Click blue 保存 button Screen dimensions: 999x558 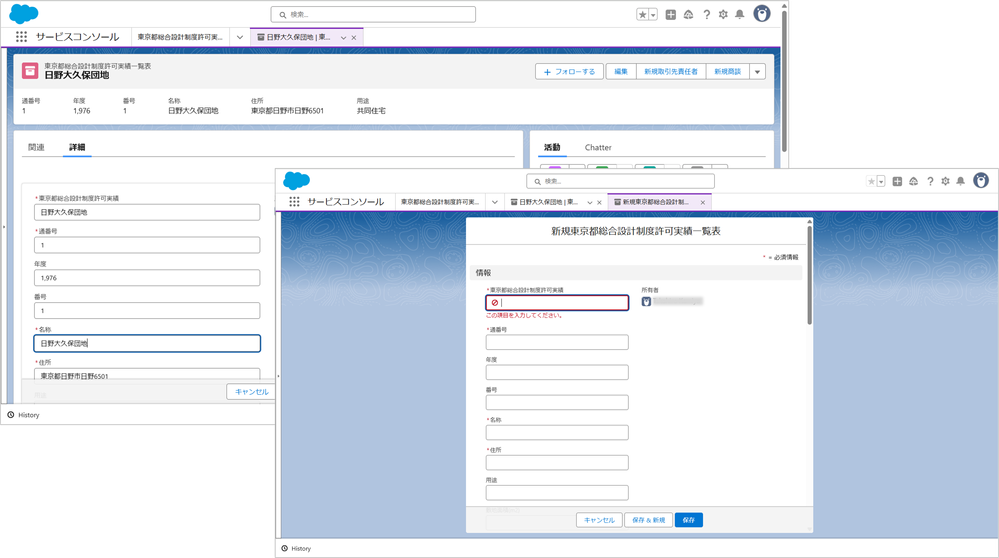point(689,520)
